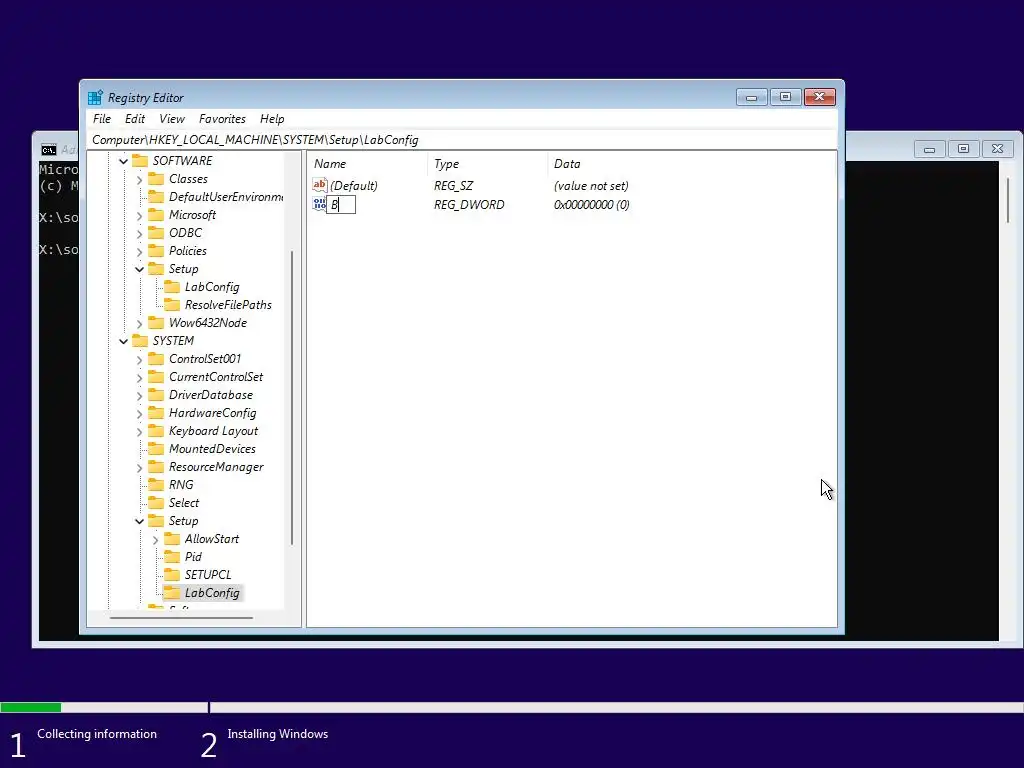Viewport: 1024px width, 768px height.
Task: Collapse the SOFTWARE key
Action: tap(123, 161)
